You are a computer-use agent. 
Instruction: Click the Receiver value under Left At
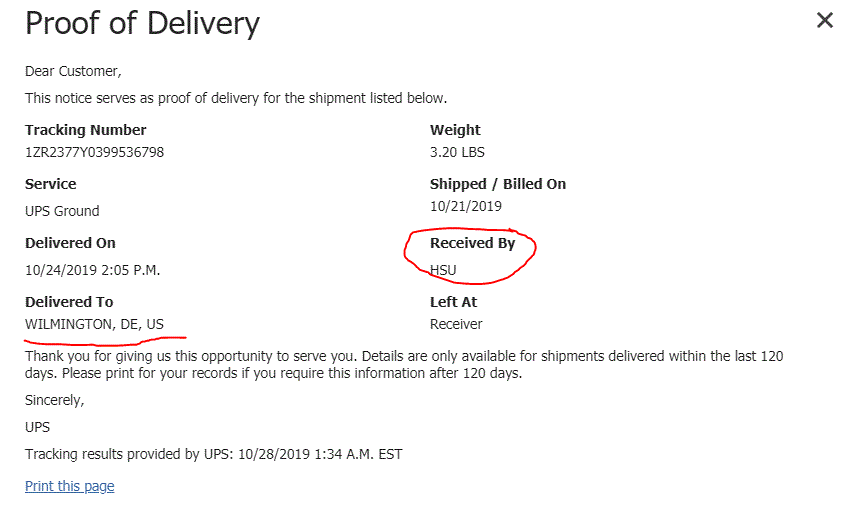456,324
